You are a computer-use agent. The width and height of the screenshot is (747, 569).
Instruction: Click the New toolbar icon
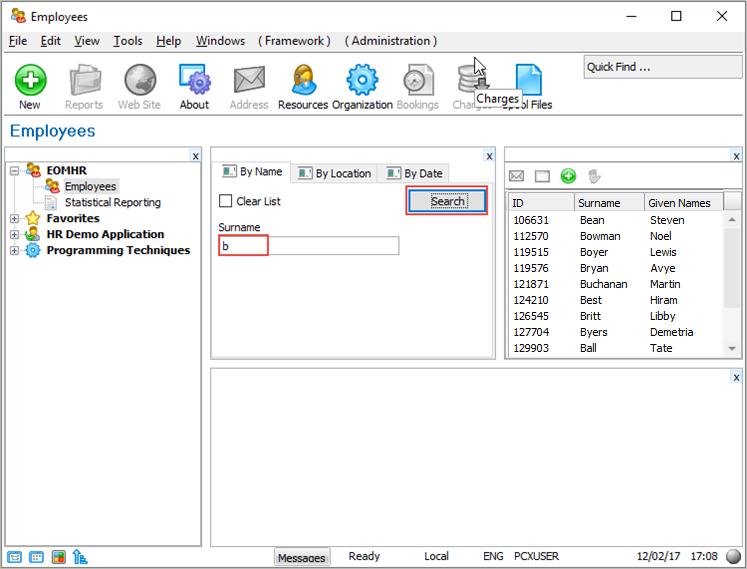(x=30, y=80)
